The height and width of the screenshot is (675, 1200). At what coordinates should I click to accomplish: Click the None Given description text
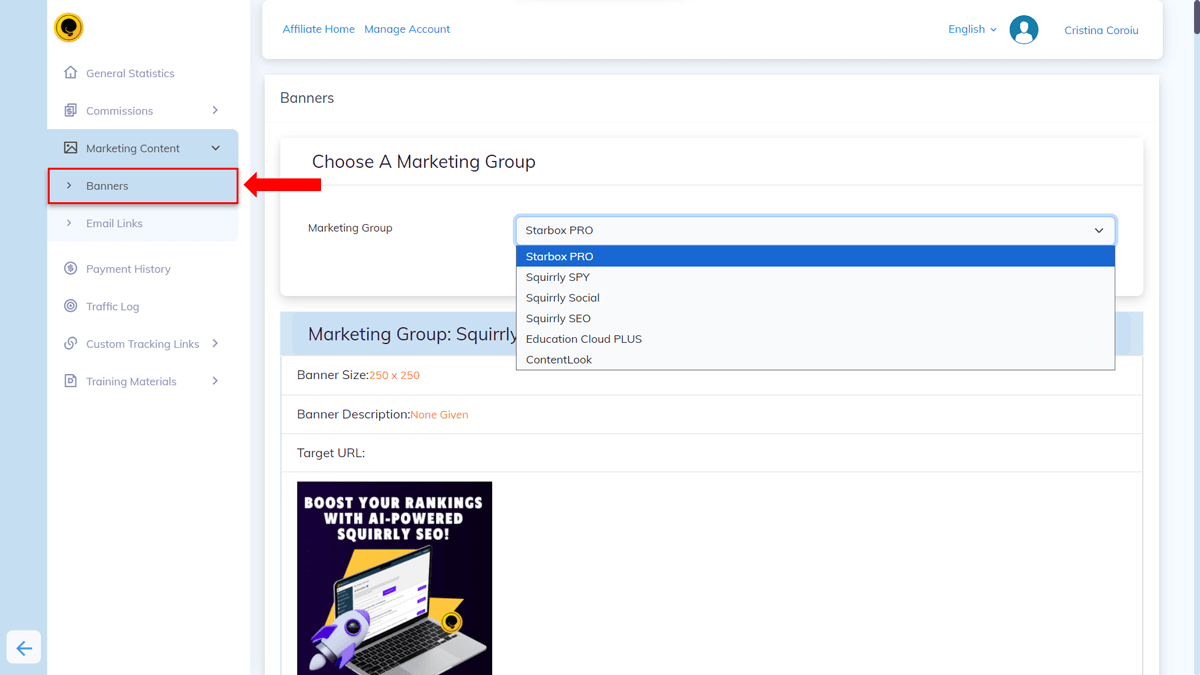tap(439, 414)
